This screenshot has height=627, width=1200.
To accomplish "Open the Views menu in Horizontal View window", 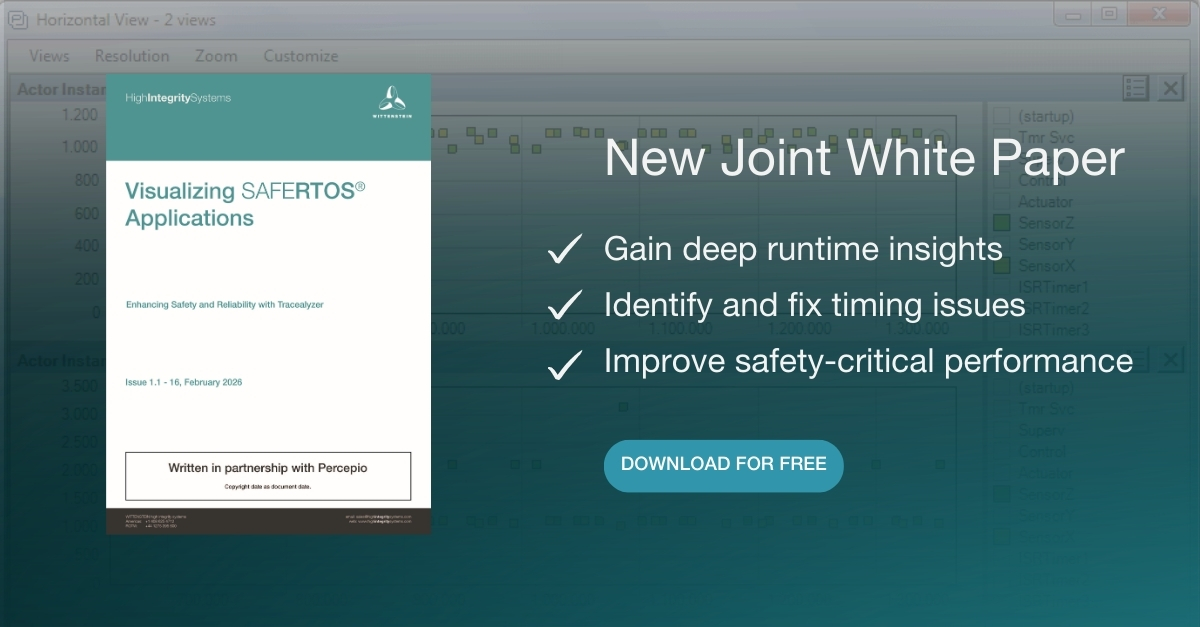I will point(49,56).
